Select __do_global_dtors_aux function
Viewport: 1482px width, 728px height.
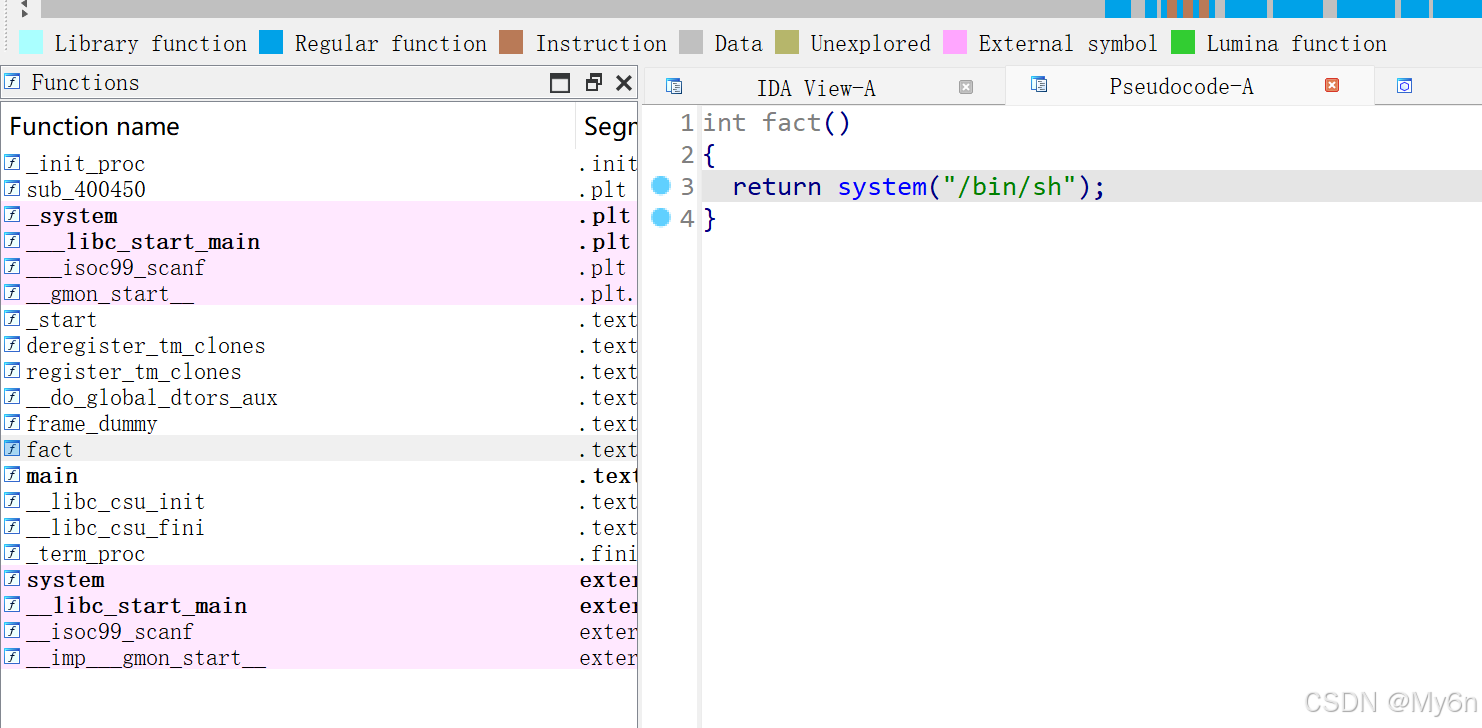point(319,398)
